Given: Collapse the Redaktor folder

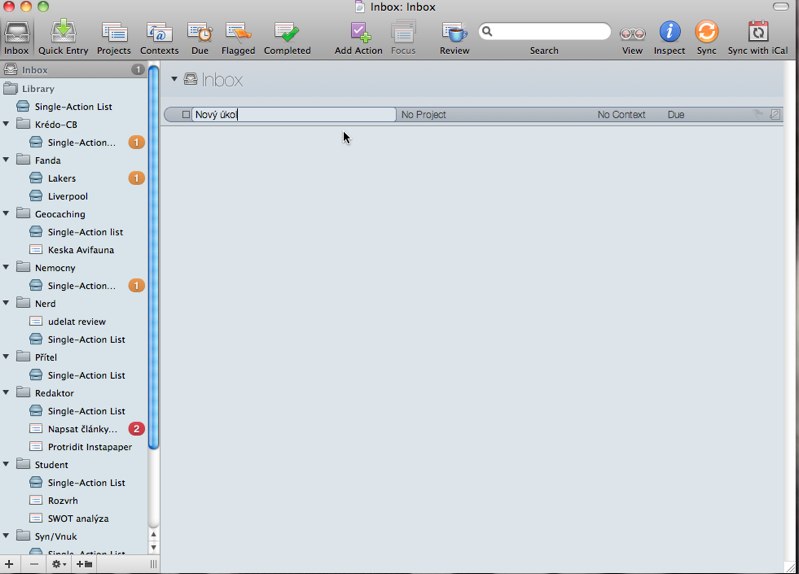Looking at the screenshot, I should [6, 393].
